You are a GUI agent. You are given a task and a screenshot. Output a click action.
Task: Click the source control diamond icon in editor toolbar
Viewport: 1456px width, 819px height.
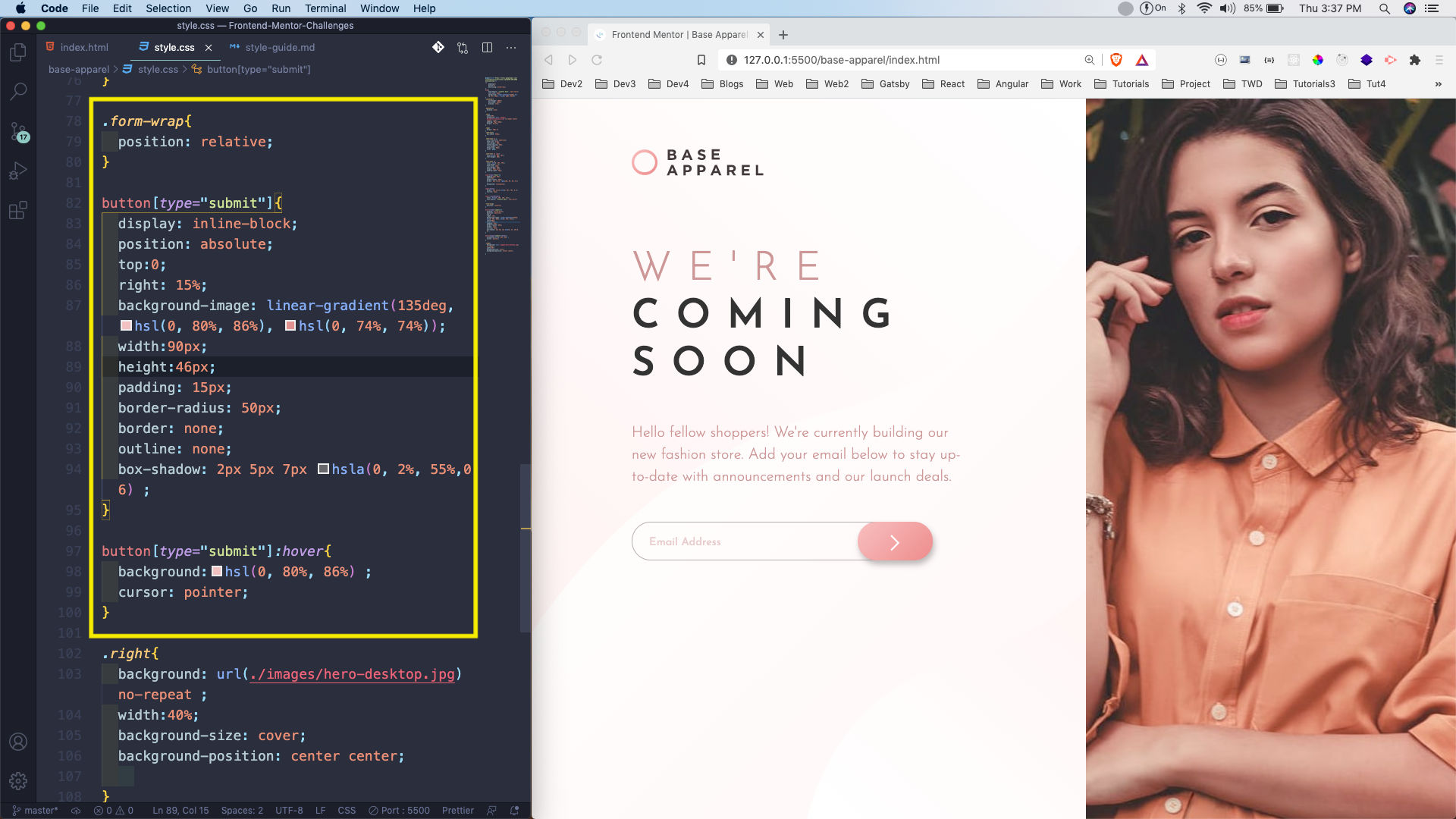pyautogui.click(x=438, y=47)
